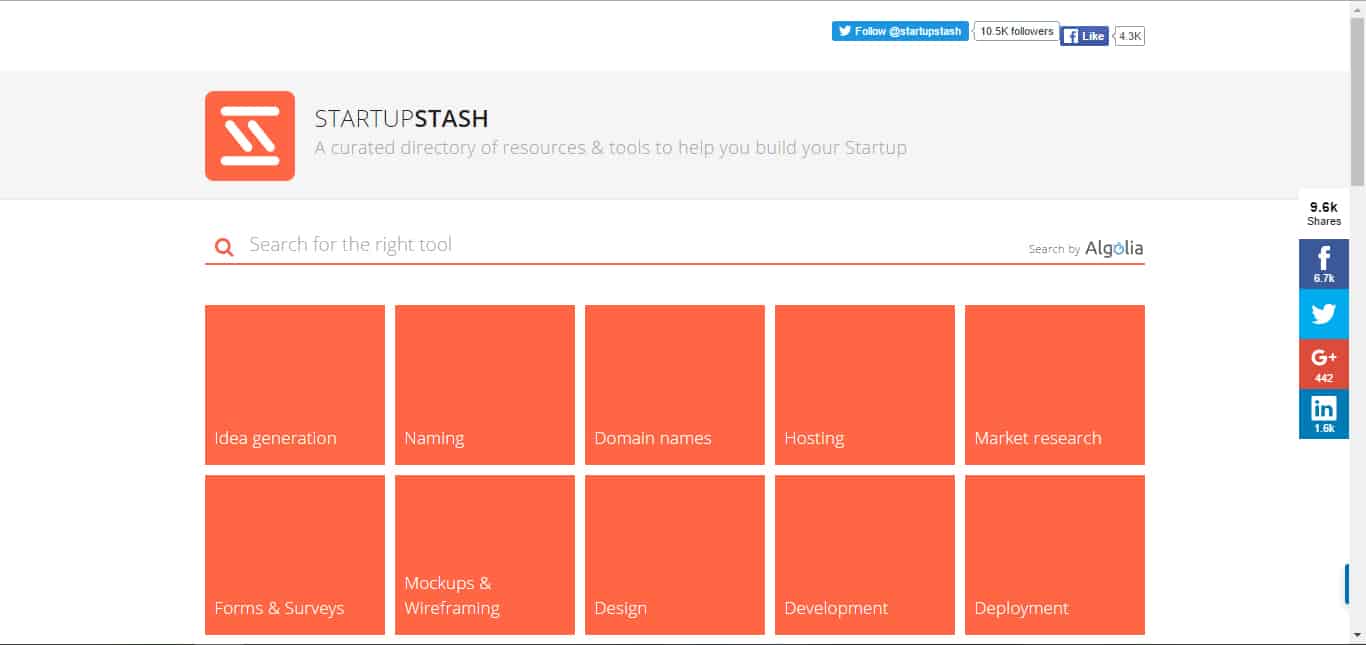Viewport: 1366px width, 645px height.
Task: Click the search magnifier icon
Action: point(224,246)
